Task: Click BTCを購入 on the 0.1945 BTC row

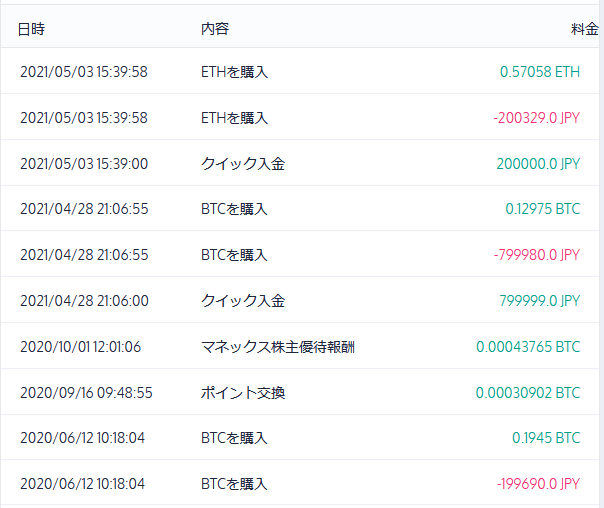Action: (234, 438)
